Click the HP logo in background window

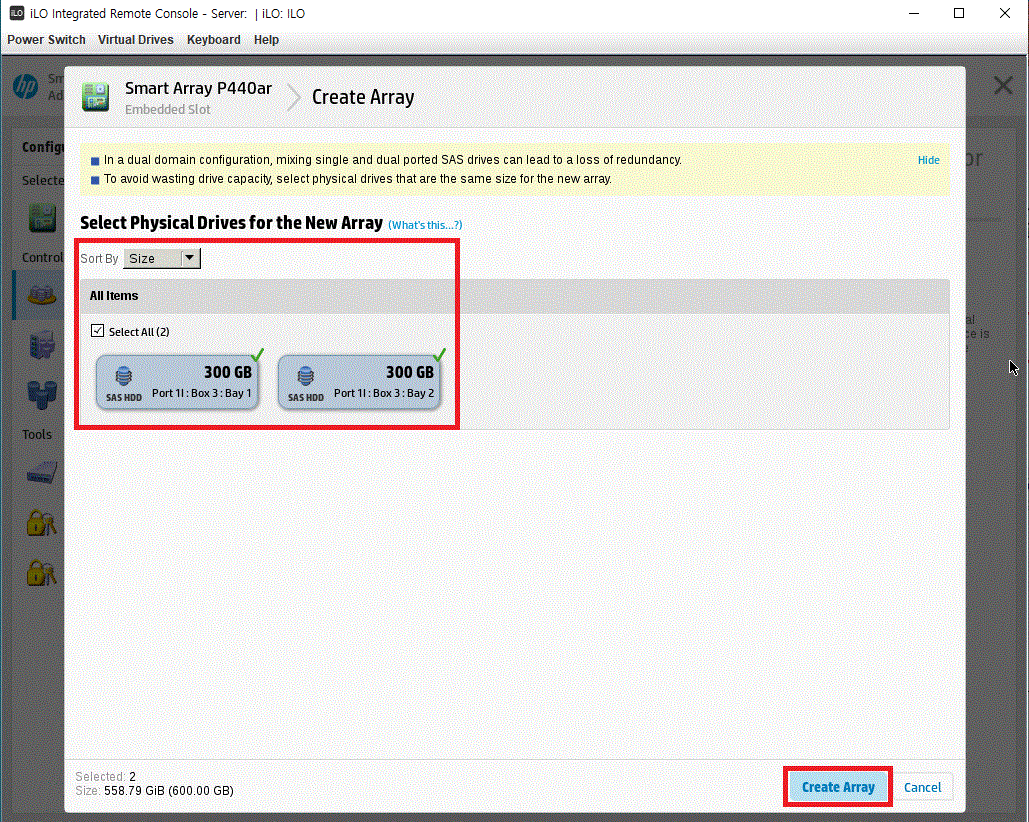pos(26,87)
